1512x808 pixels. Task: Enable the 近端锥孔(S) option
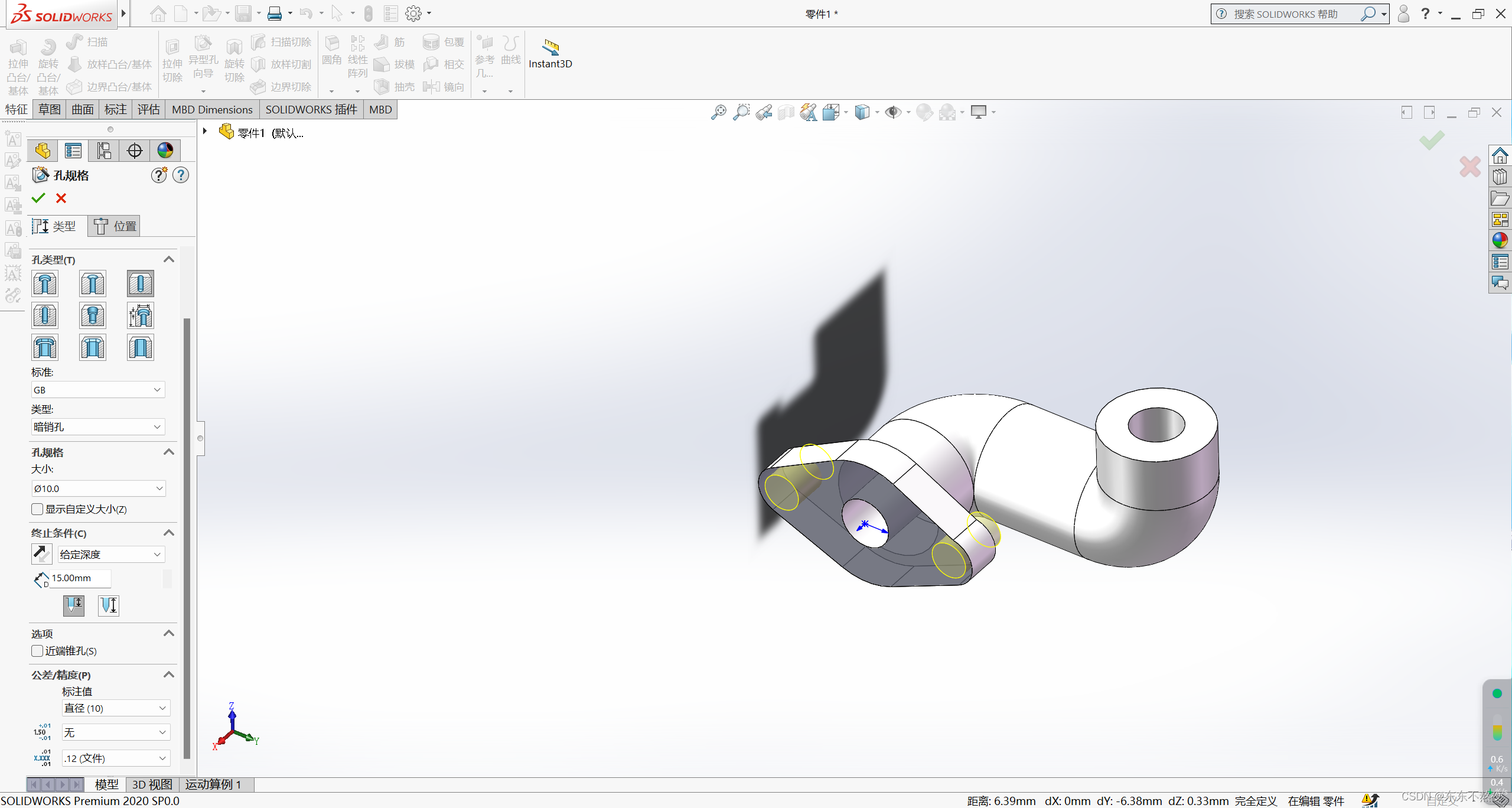click(x=37, y=651)
